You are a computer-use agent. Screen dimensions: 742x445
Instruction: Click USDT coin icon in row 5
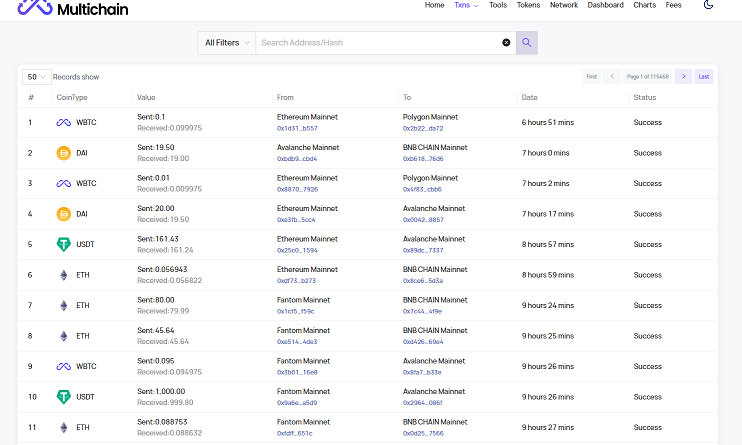coord(63,245)
